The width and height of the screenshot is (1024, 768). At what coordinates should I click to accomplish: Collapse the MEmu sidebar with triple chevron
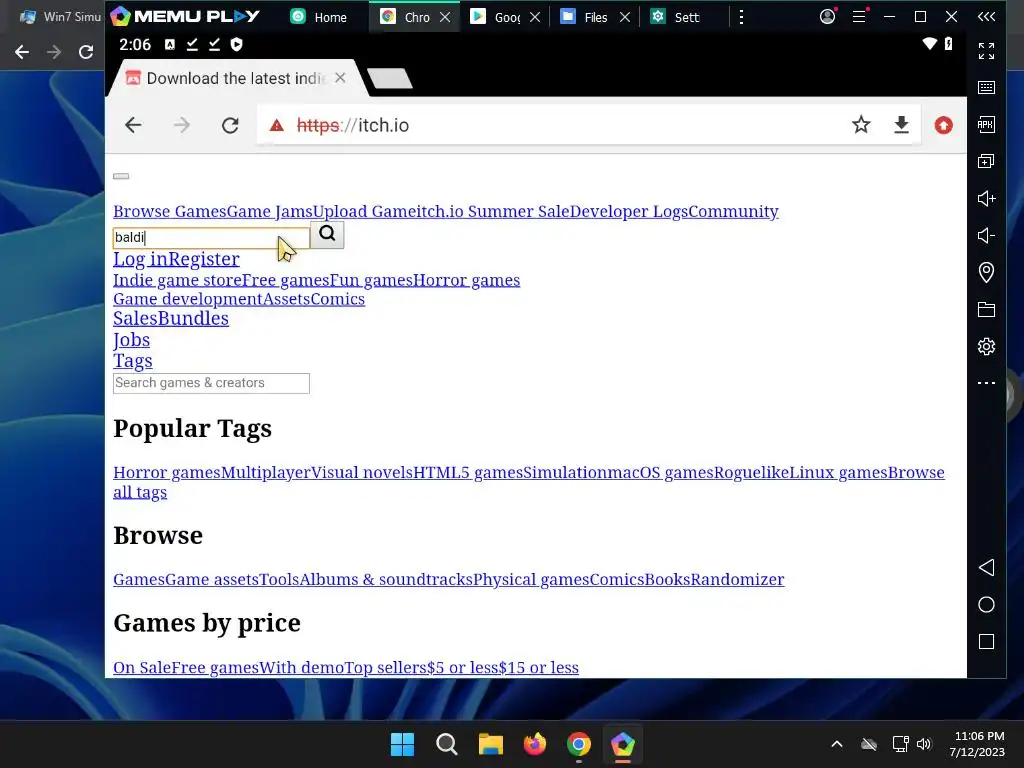pyautogui.click(x=986, y=16)
